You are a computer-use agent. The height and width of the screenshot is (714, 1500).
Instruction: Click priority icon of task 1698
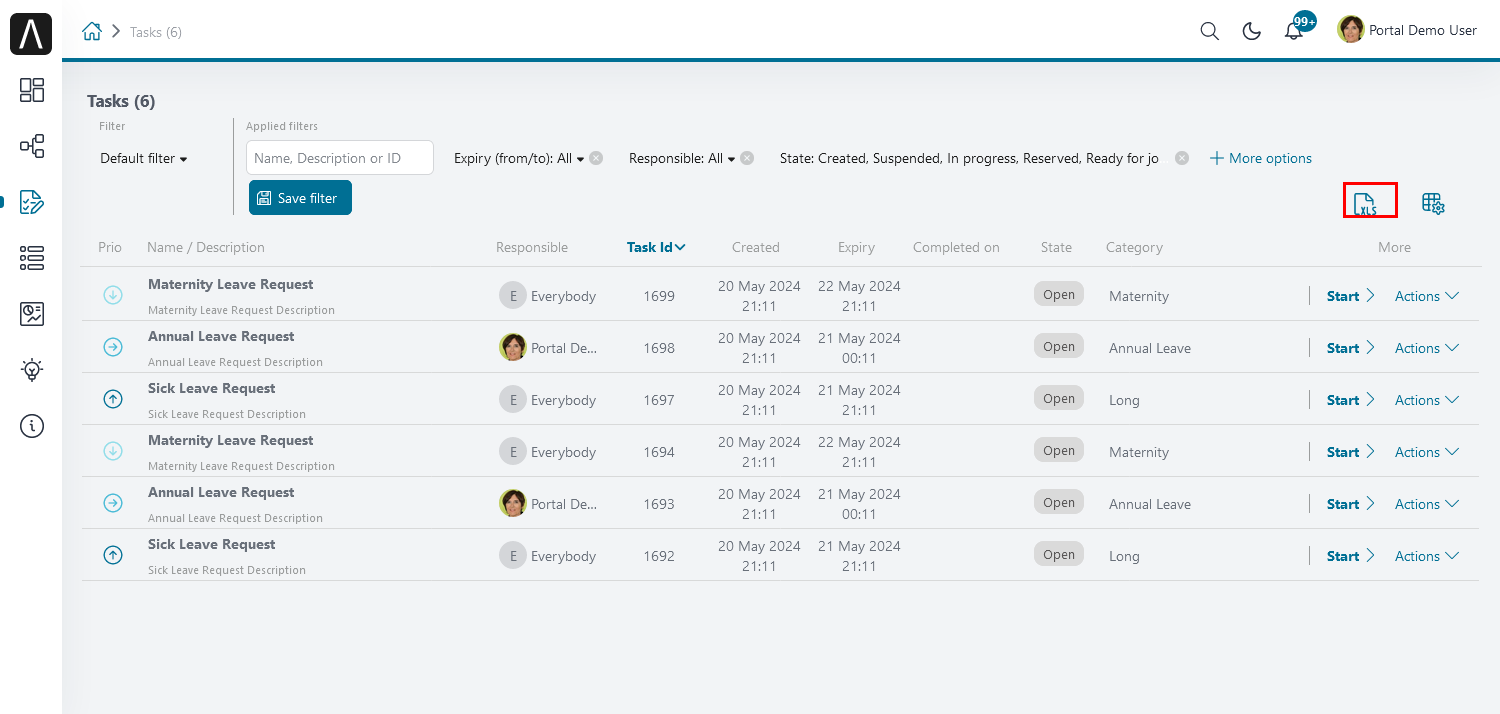tap(113, 347)
